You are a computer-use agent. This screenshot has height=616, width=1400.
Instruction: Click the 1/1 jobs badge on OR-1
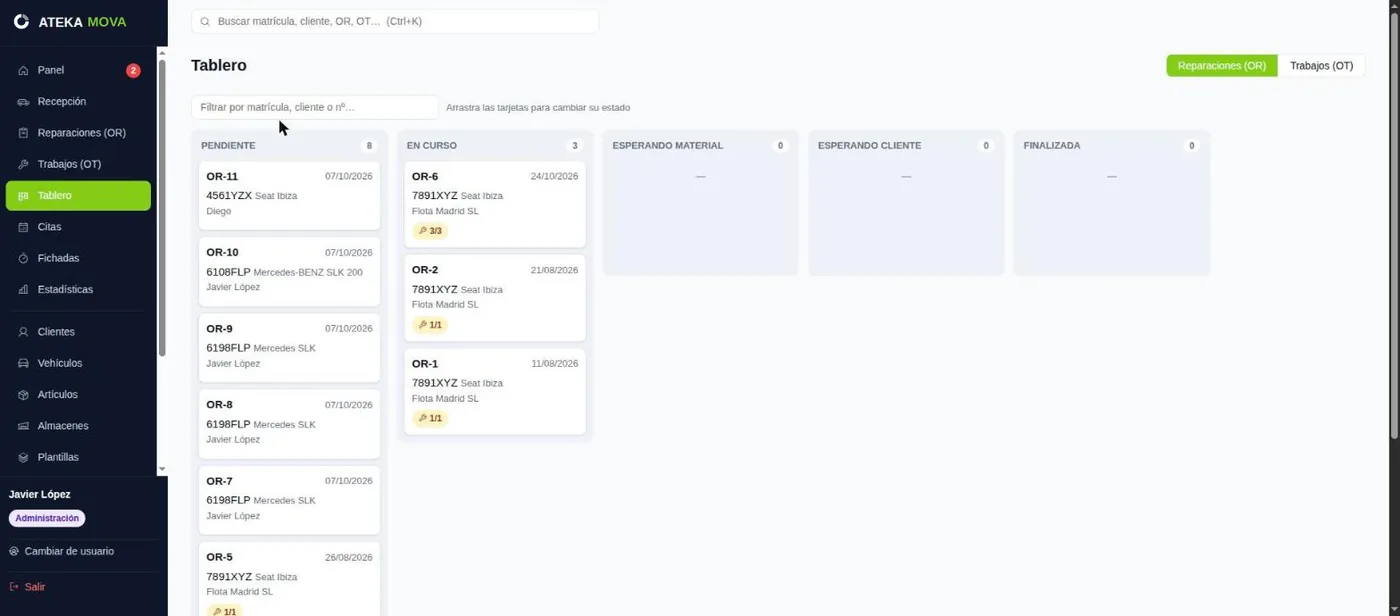(430, 418)
